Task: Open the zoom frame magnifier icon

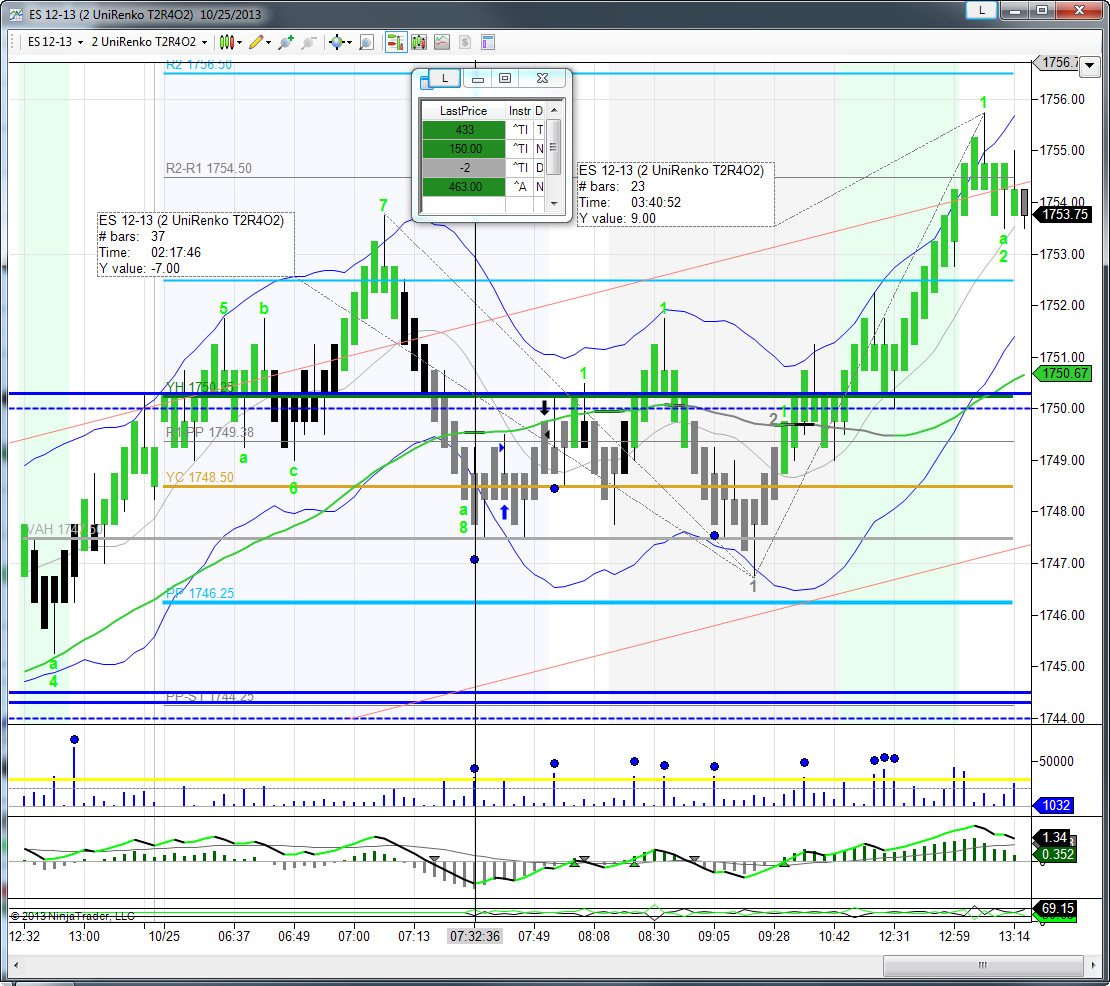Action: [x=366, y=42]
